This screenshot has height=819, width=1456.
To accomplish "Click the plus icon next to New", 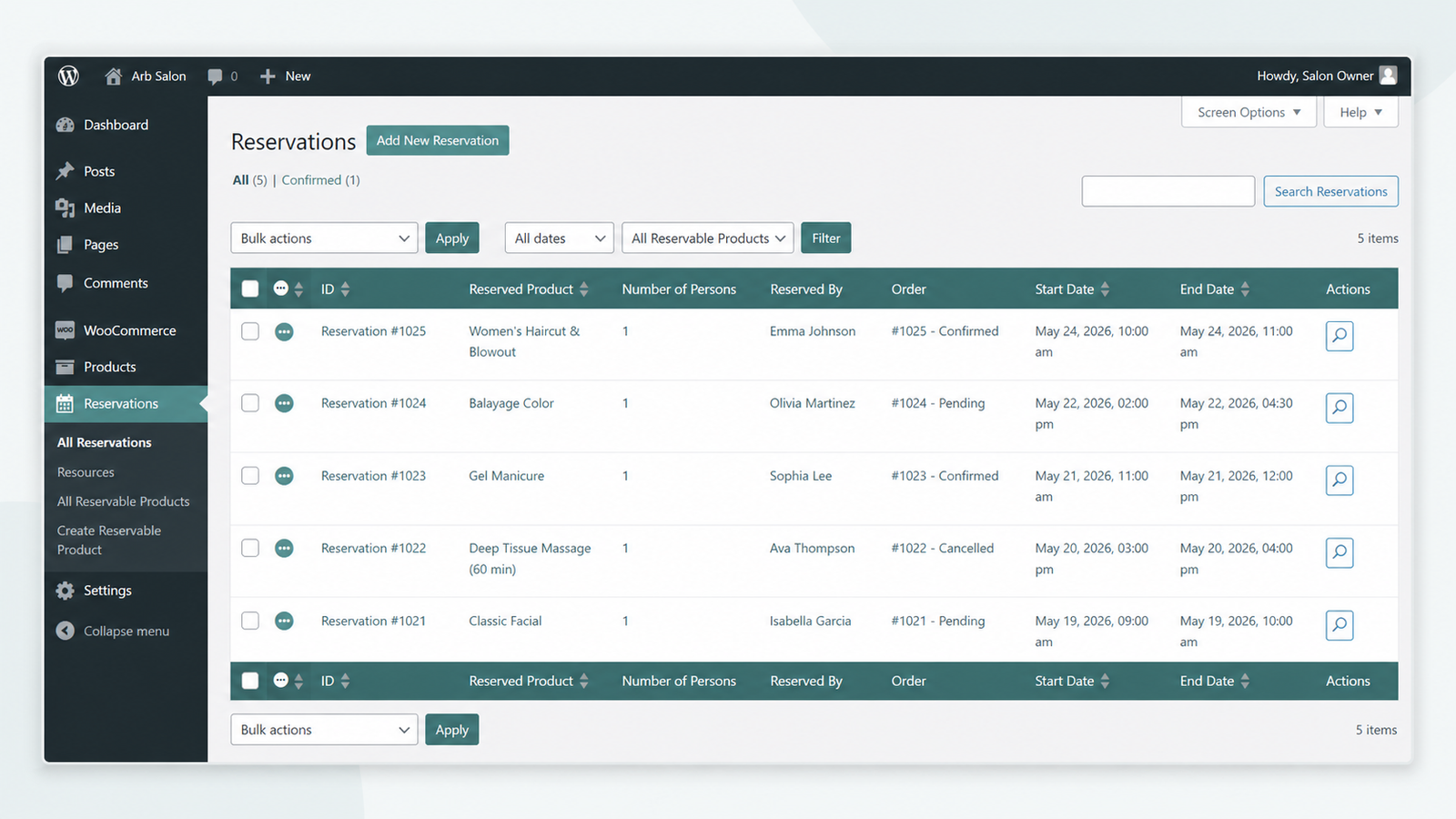I will [268, 76].
